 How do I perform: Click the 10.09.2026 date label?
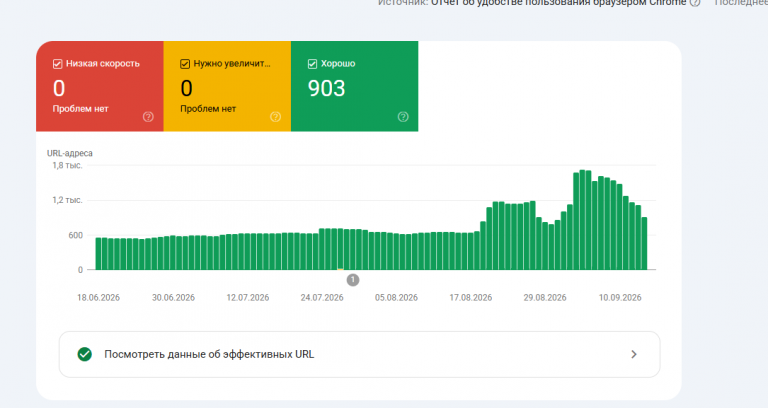pyautogui.click(x=620, y=297)
